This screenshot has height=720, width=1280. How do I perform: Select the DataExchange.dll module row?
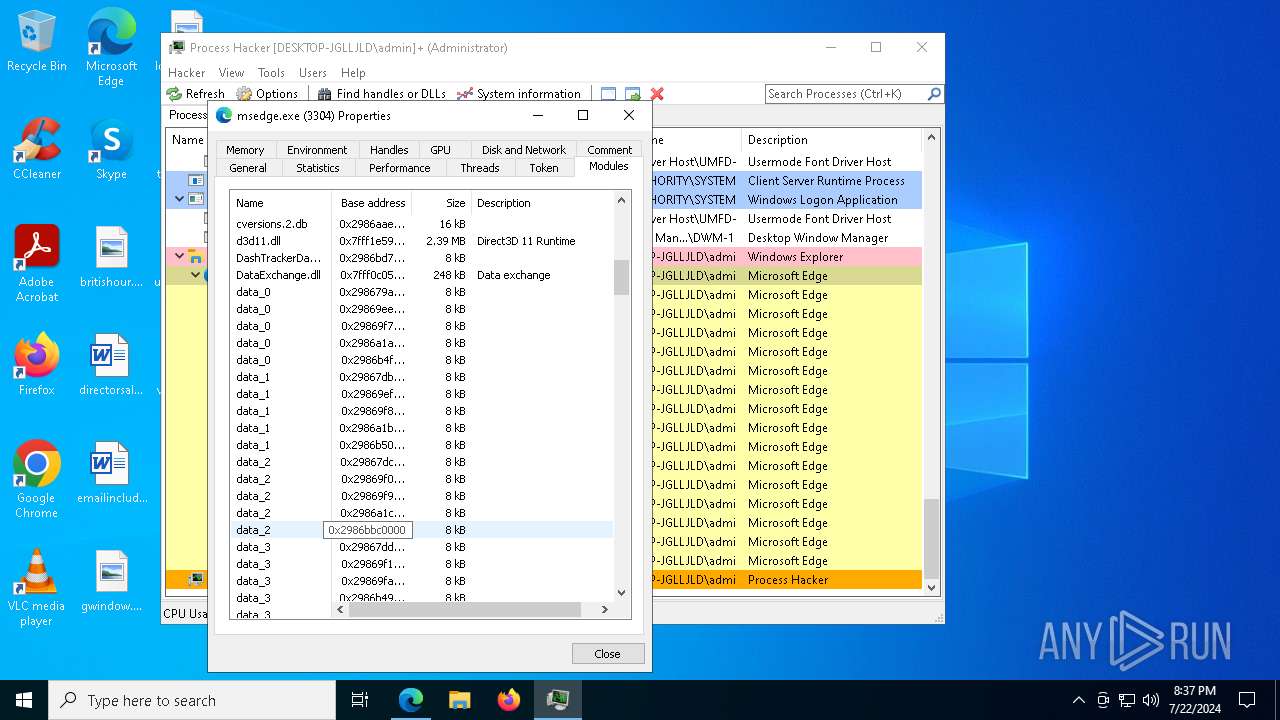coord(421,275)
